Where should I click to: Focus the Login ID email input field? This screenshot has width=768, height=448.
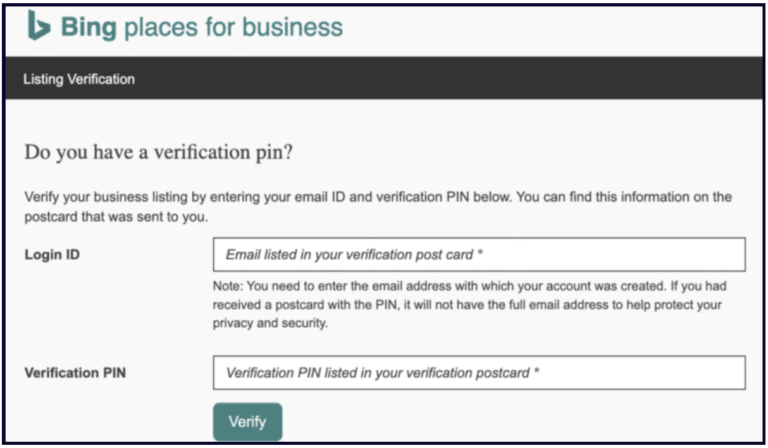tap(479, 255)
